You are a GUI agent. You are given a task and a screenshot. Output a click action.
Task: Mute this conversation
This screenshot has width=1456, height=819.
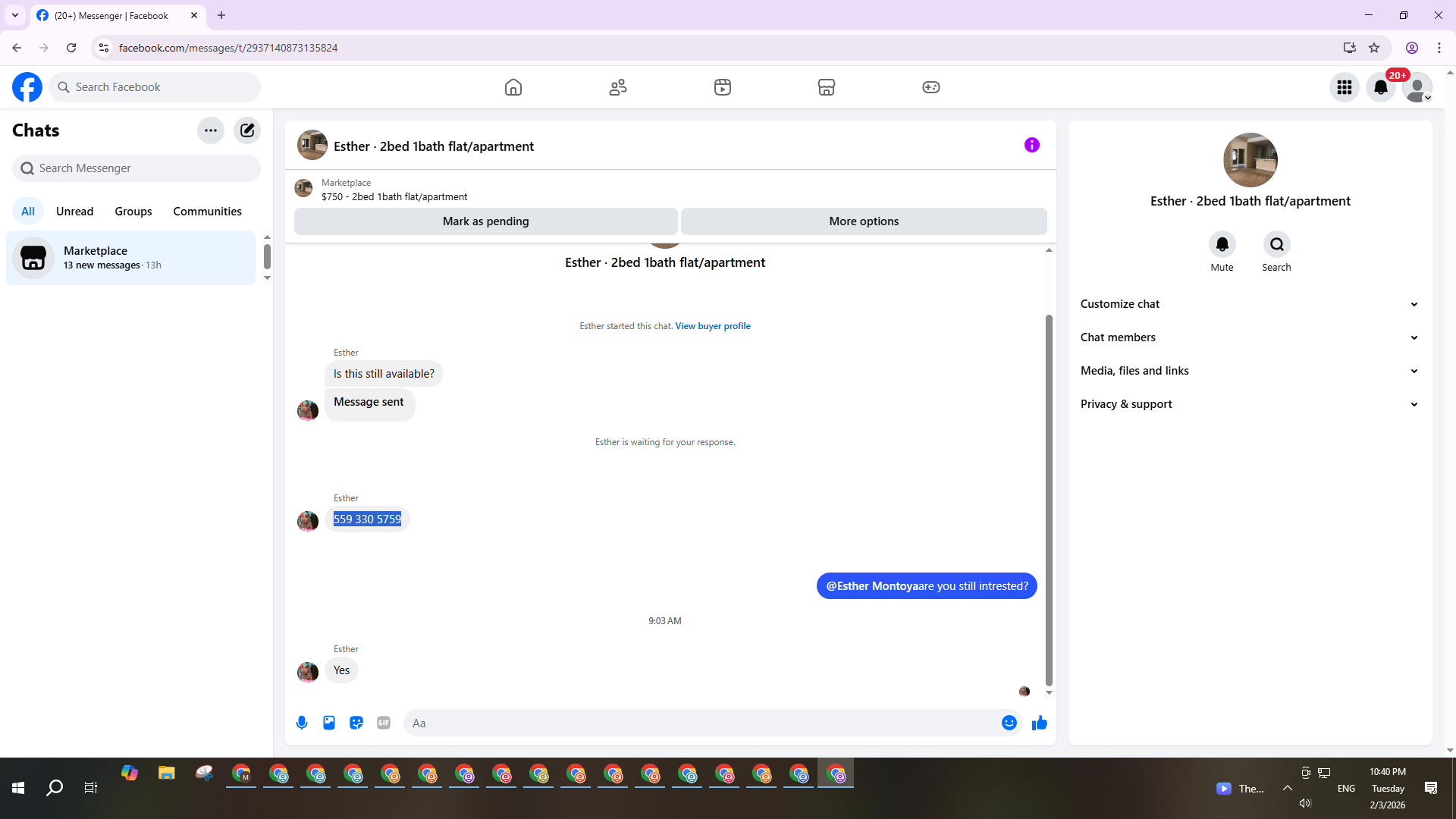[x=1222, y=245]
